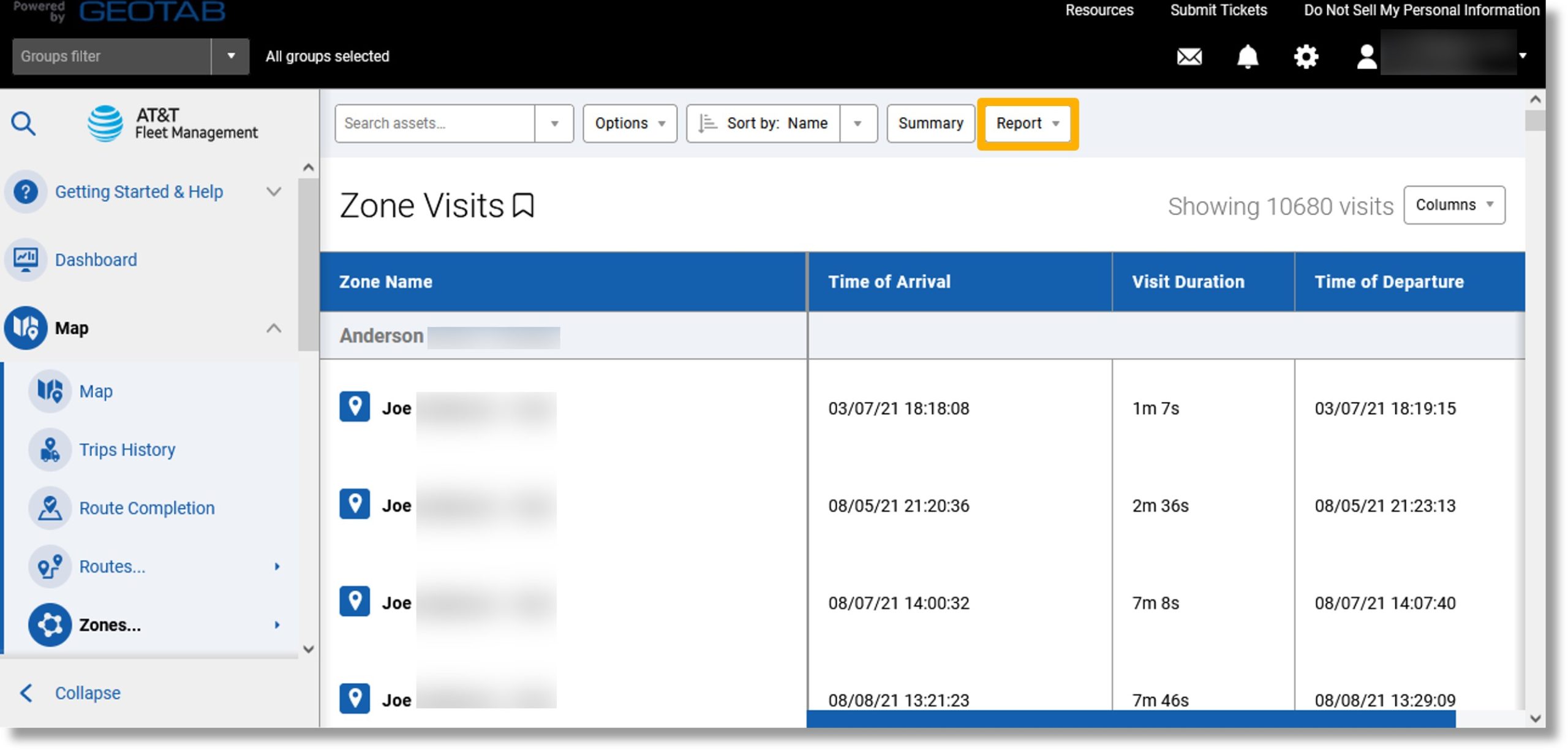Image resolution: width=1568 pixels, height=750 pixels.
Task: Click the GEOTAB logo
Action: (x=152, y=12)
